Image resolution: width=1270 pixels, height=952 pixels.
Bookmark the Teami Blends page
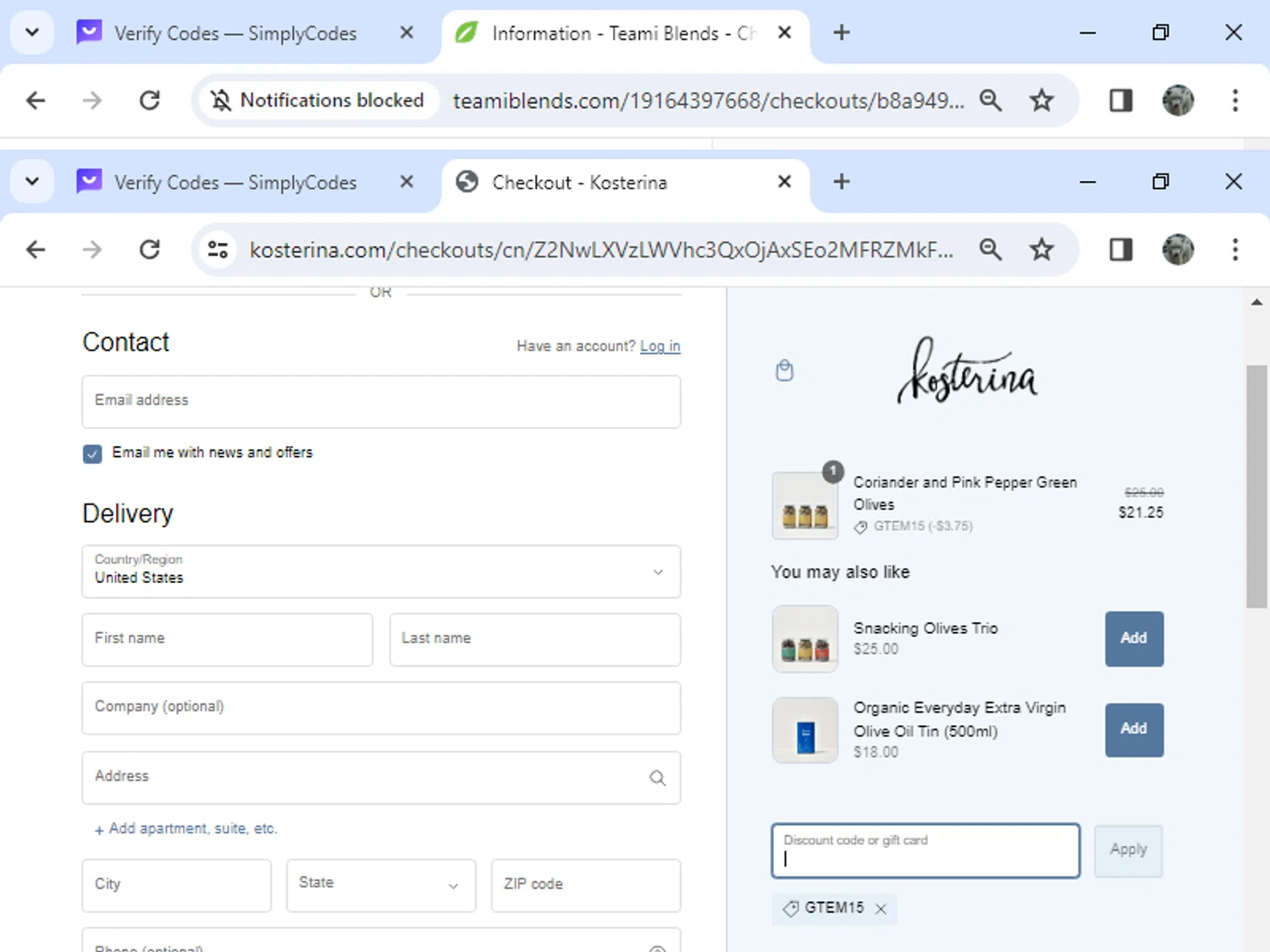[x=1041, y=101]
